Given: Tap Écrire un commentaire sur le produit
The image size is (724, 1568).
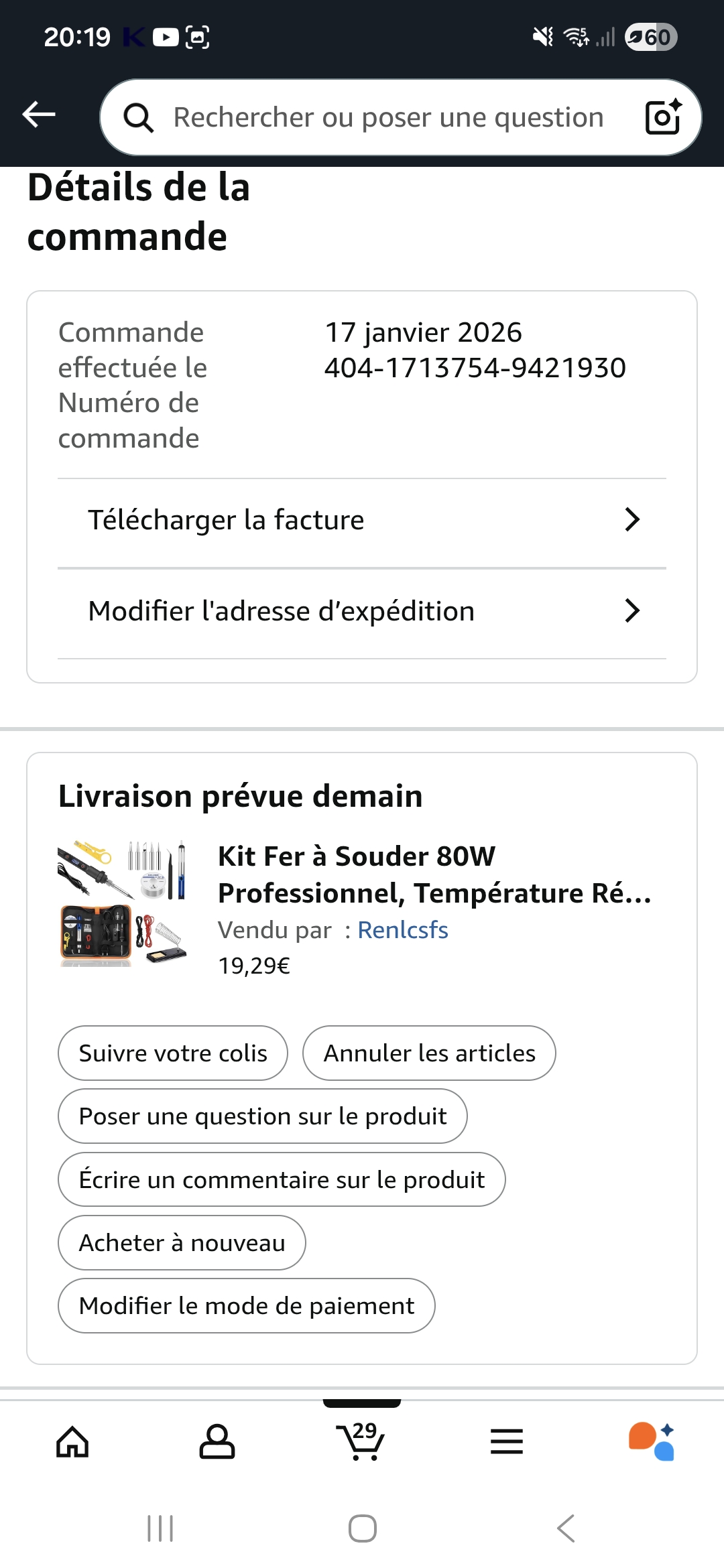Looking at the screenshot, I should (x=282, y=1179).
